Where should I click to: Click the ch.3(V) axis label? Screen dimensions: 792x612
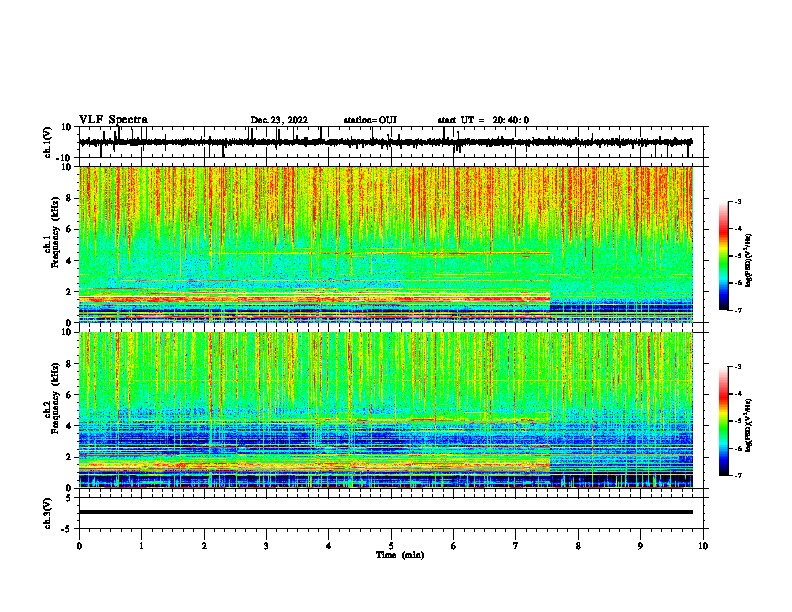tap(48, 513)
